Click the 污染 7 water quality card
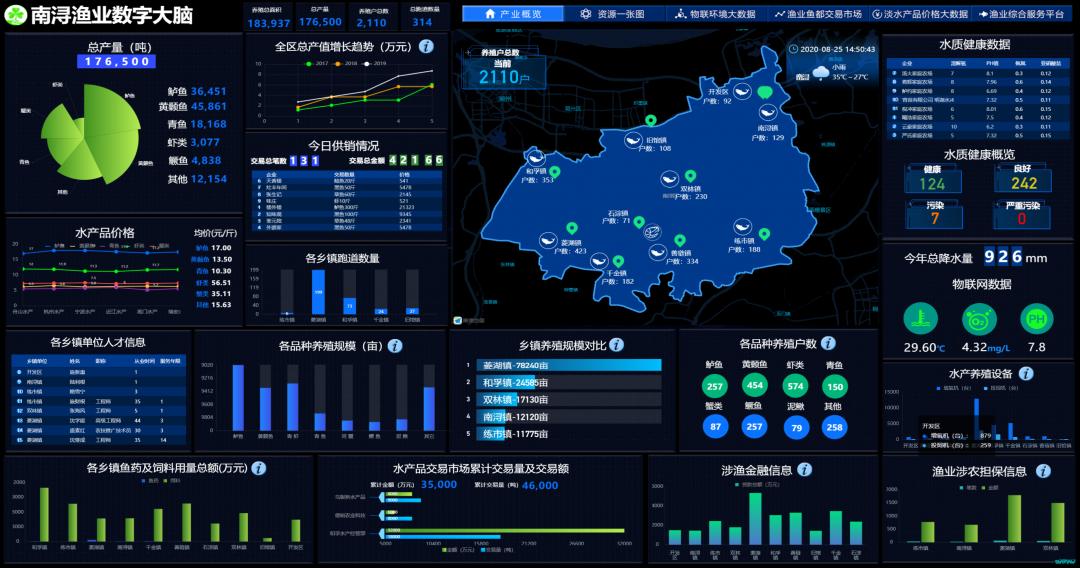The image size is (1080, 568). [934, 214]
